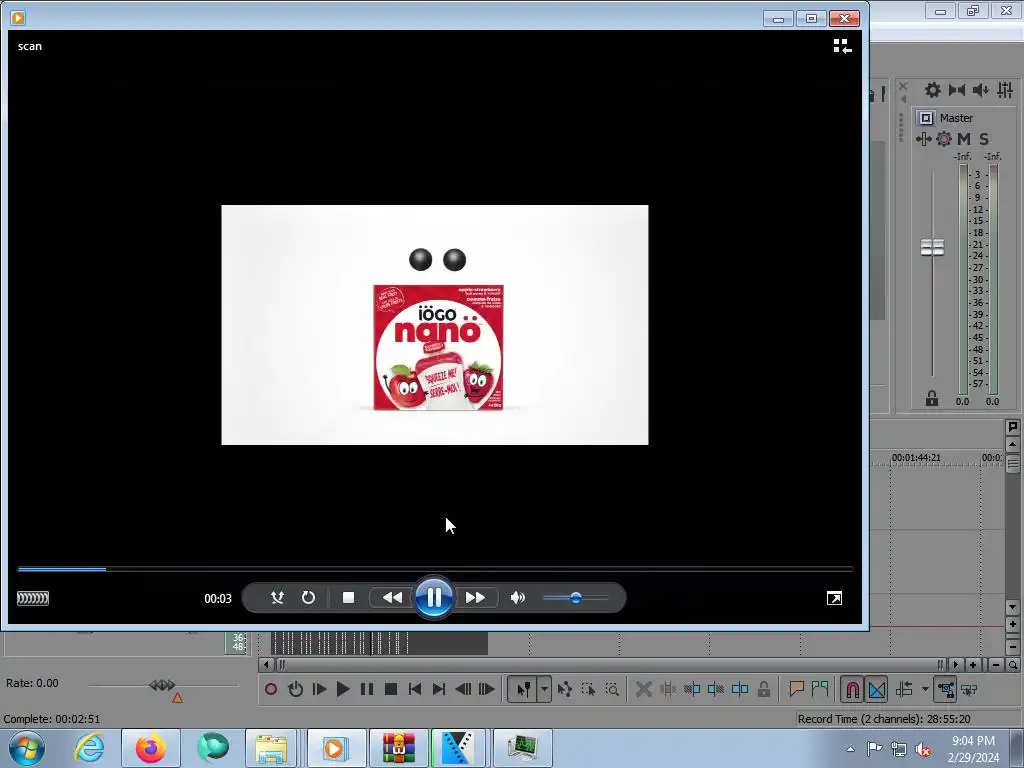This screenshot has height=768, width=1024.
Task: Open the Master FX gear icon
Action: point(944,138)
